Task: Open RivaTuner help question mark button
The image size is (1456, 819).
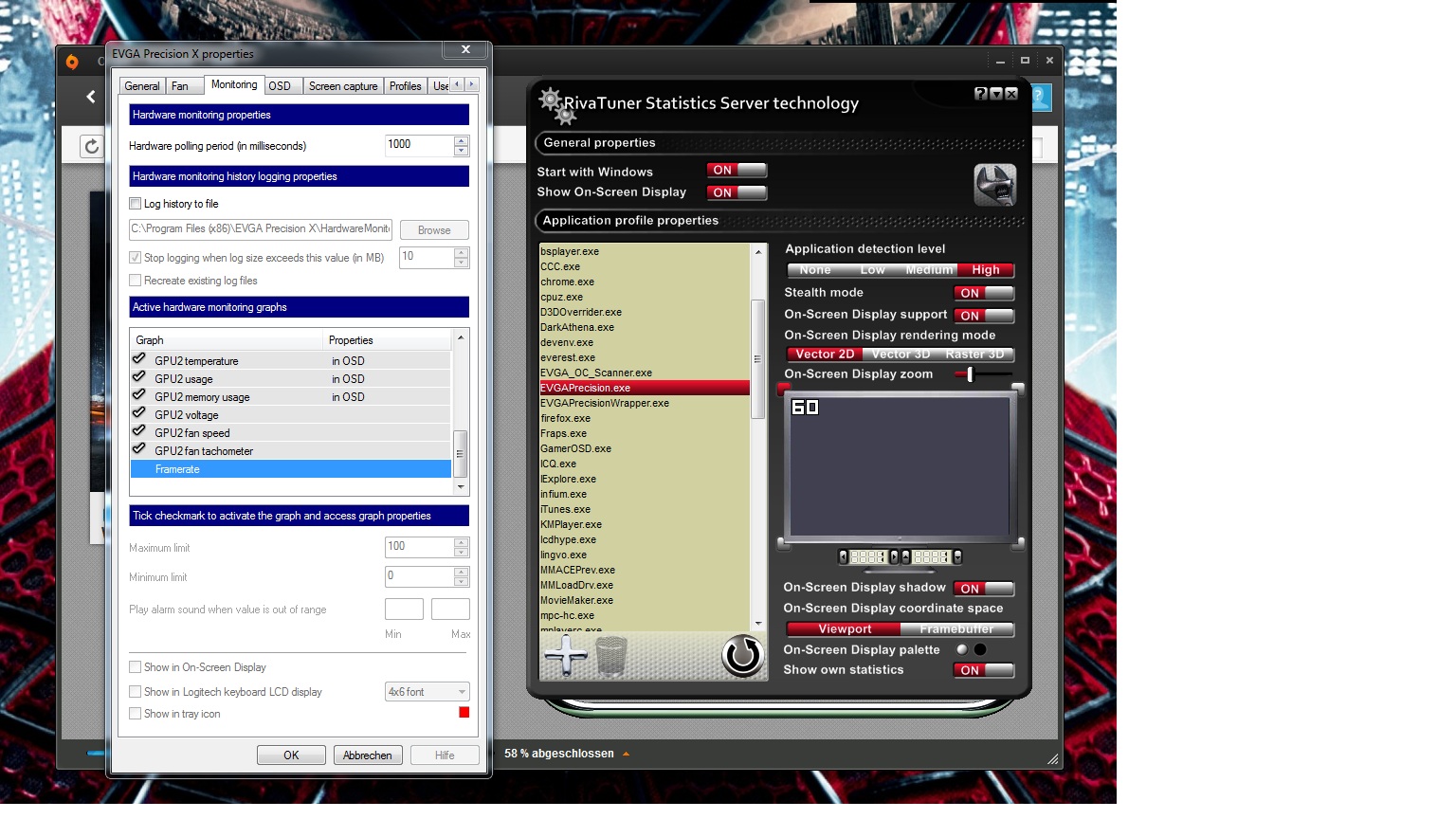Action: click(x=981, y=94)
